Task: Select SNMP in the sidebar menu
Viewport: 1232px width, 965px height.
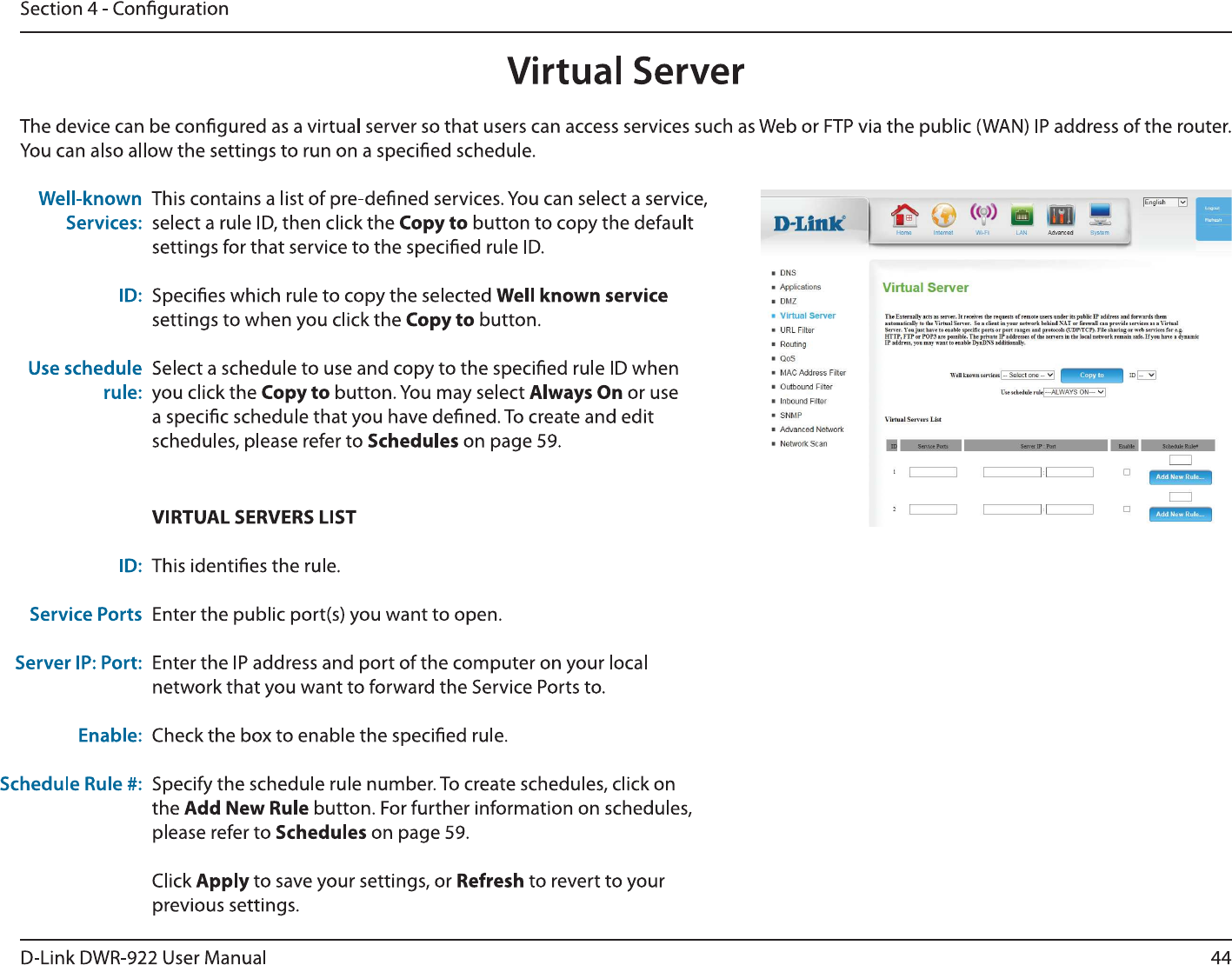Action: (790, 416)
